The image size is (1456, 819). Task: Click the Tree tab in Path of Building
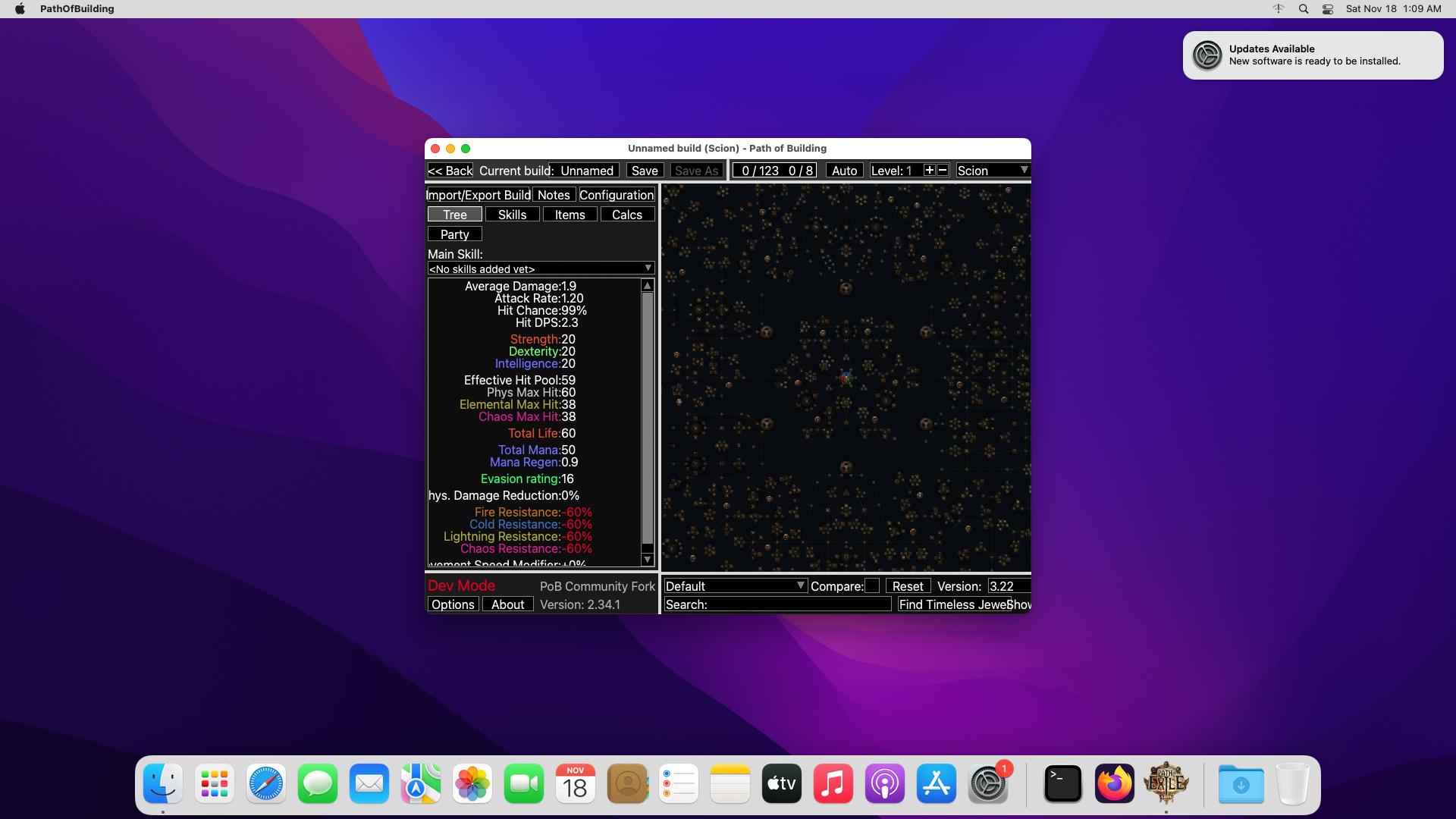pos(454,214)
